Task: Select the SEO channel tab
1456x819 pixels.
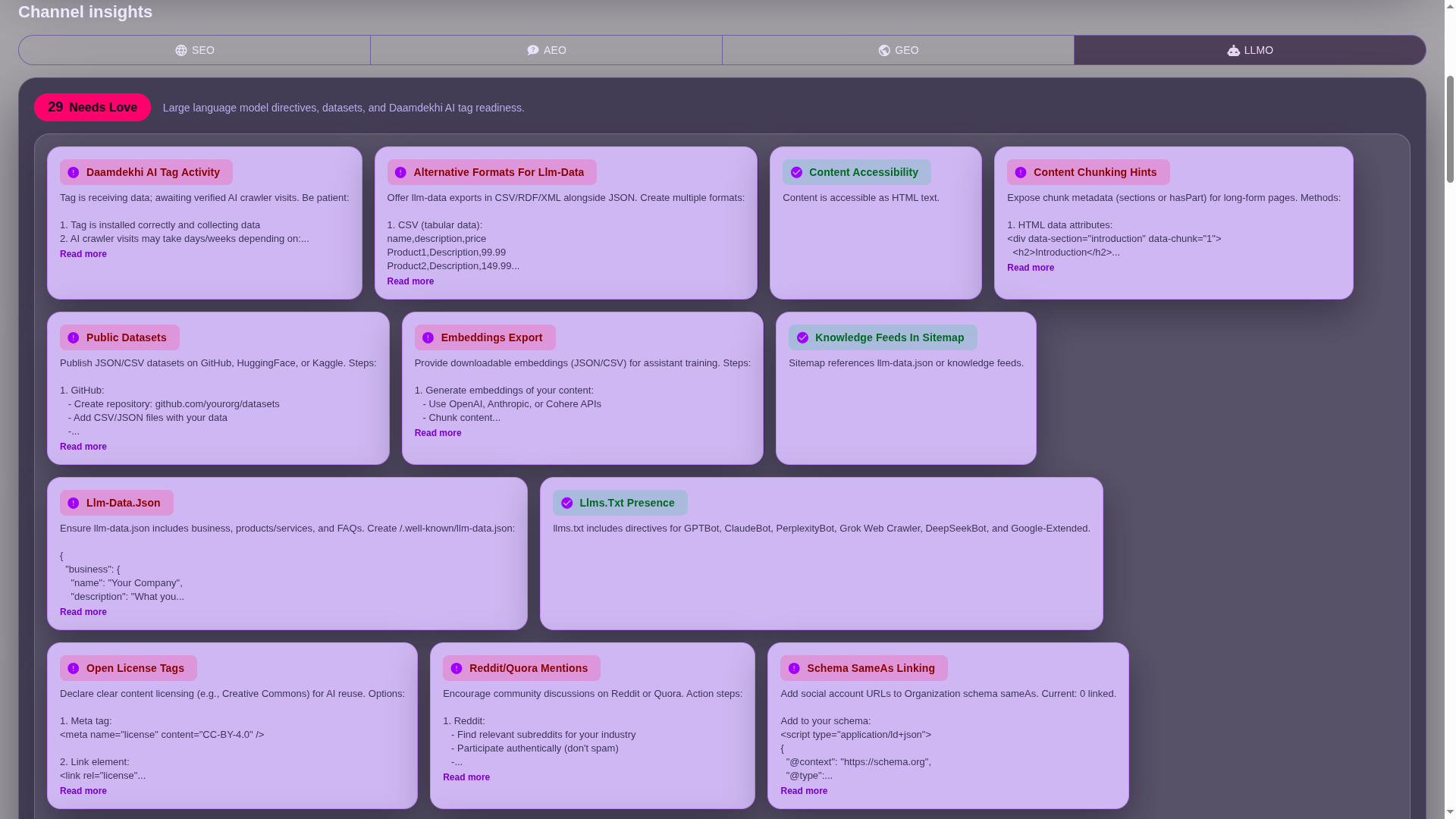Action: [194, 51]
